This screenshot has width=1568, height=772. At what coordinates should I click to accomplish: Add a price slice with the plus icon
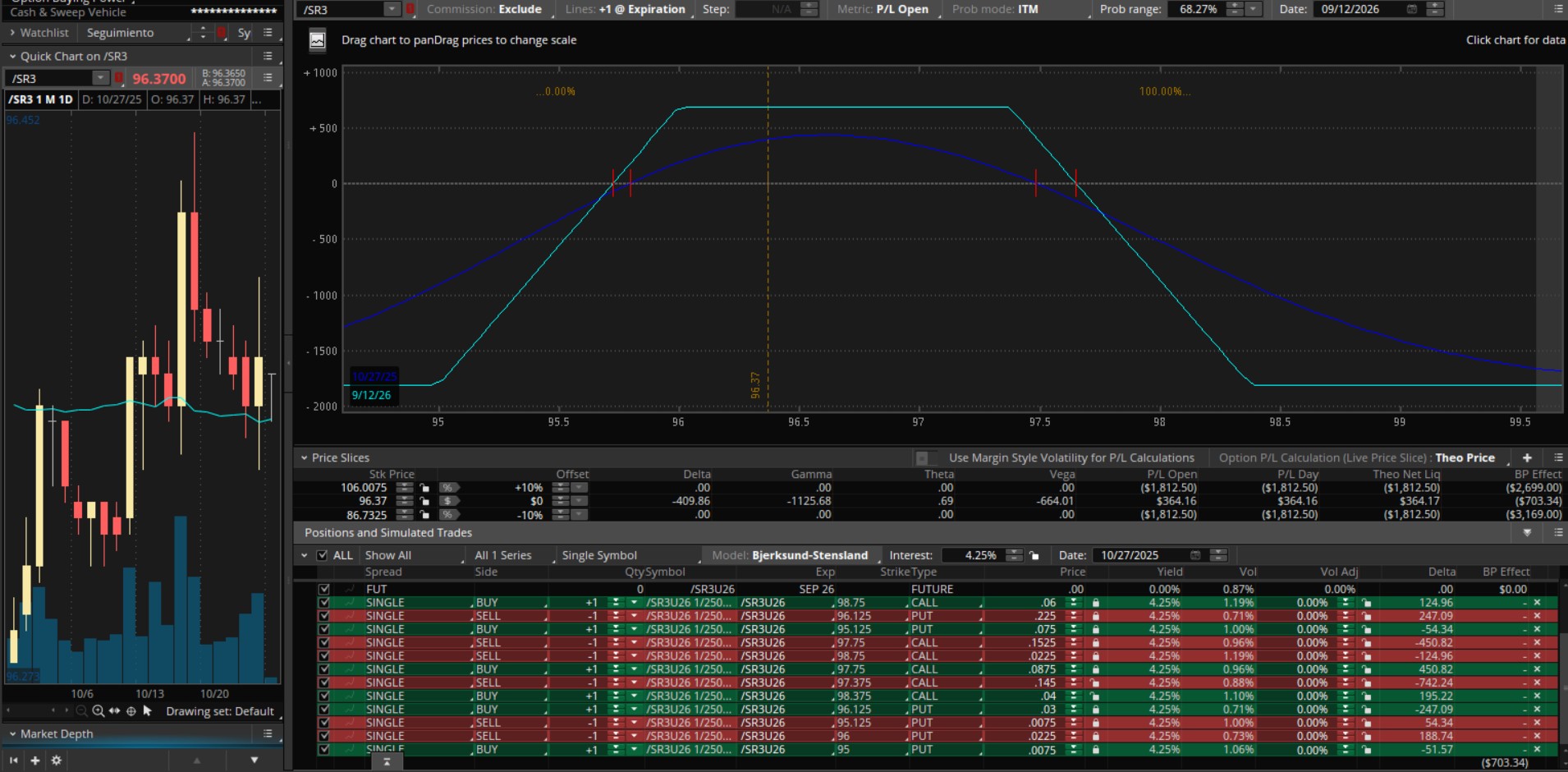tap(1527, 458)
